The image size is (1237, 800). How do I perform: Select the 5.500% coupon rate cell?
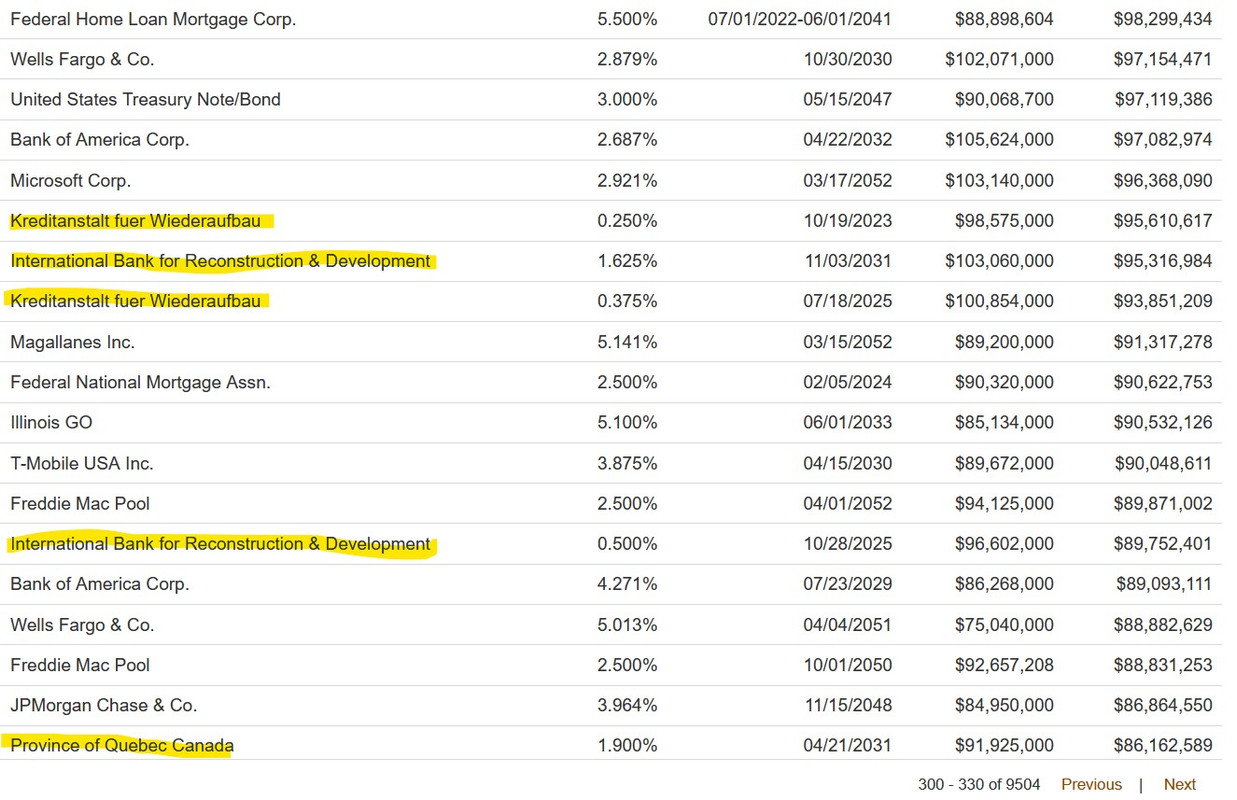point(627,19)
